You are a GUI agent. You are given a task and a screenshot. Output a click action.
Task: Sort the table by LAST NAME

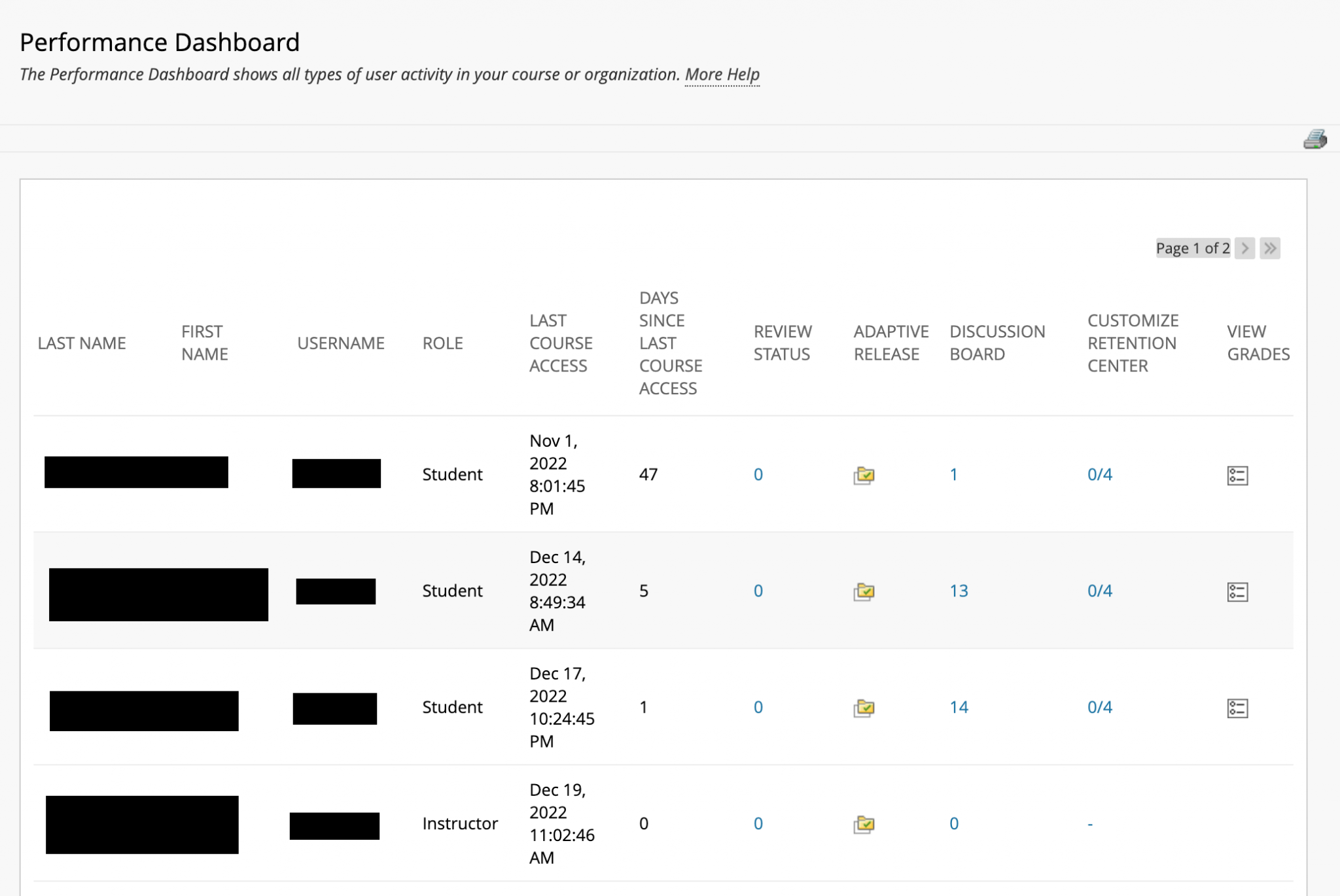tap(82, 343)
